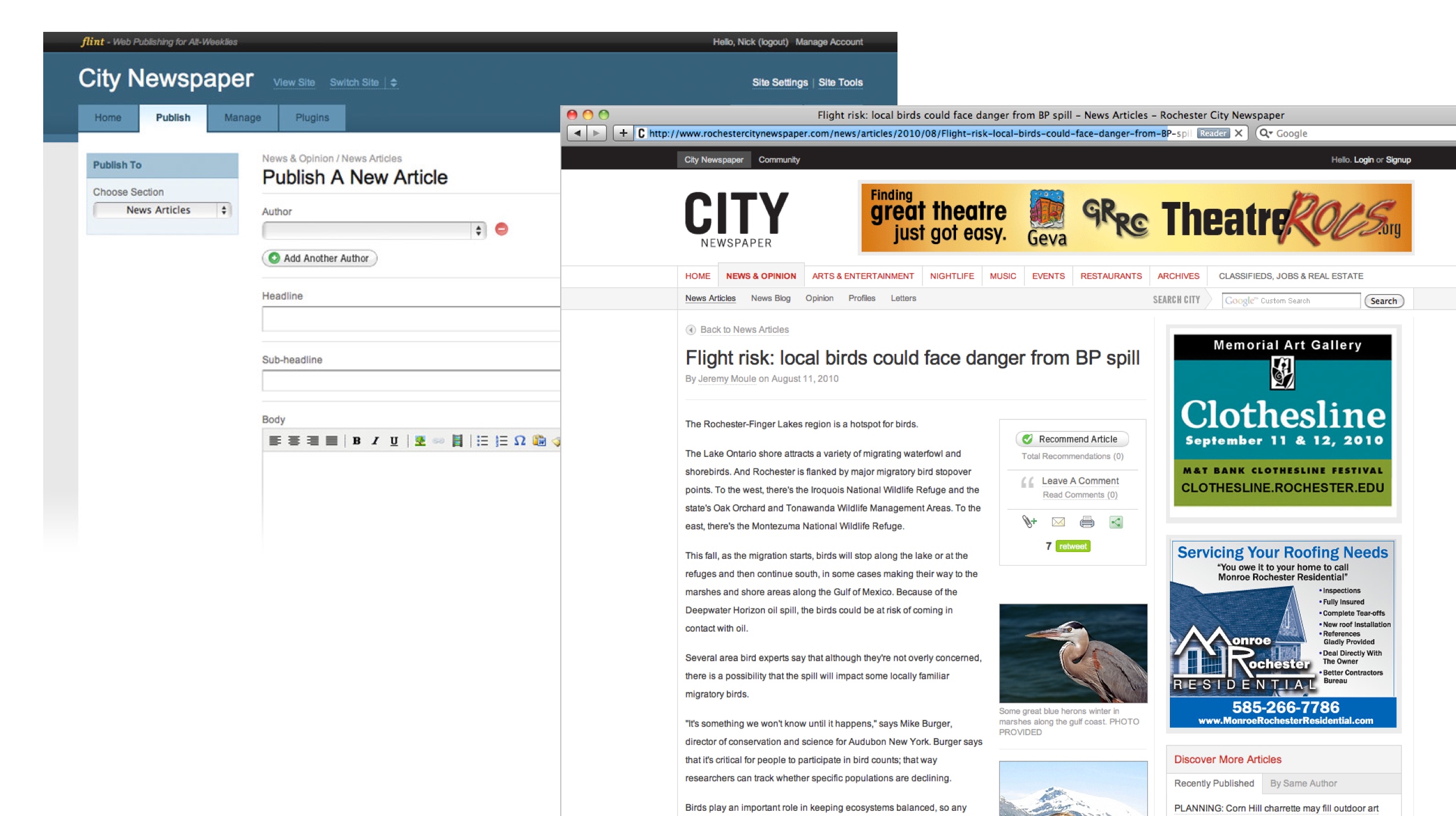Toggle italic formatting in body editor
This screenshot has height=816, width=1456.
(375, 440)
